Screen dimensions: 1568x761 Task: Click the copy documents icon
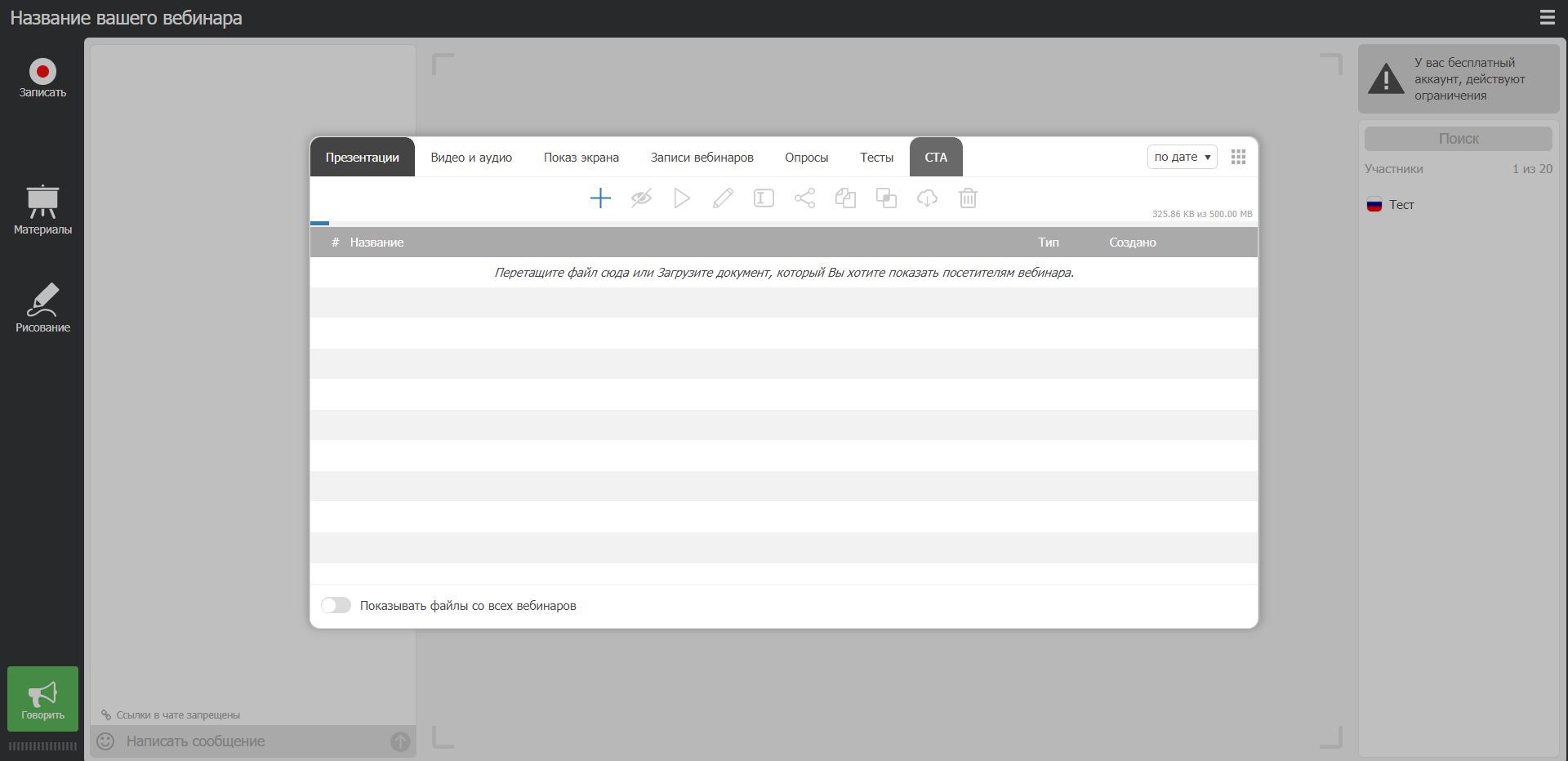(x=845, y=198)
